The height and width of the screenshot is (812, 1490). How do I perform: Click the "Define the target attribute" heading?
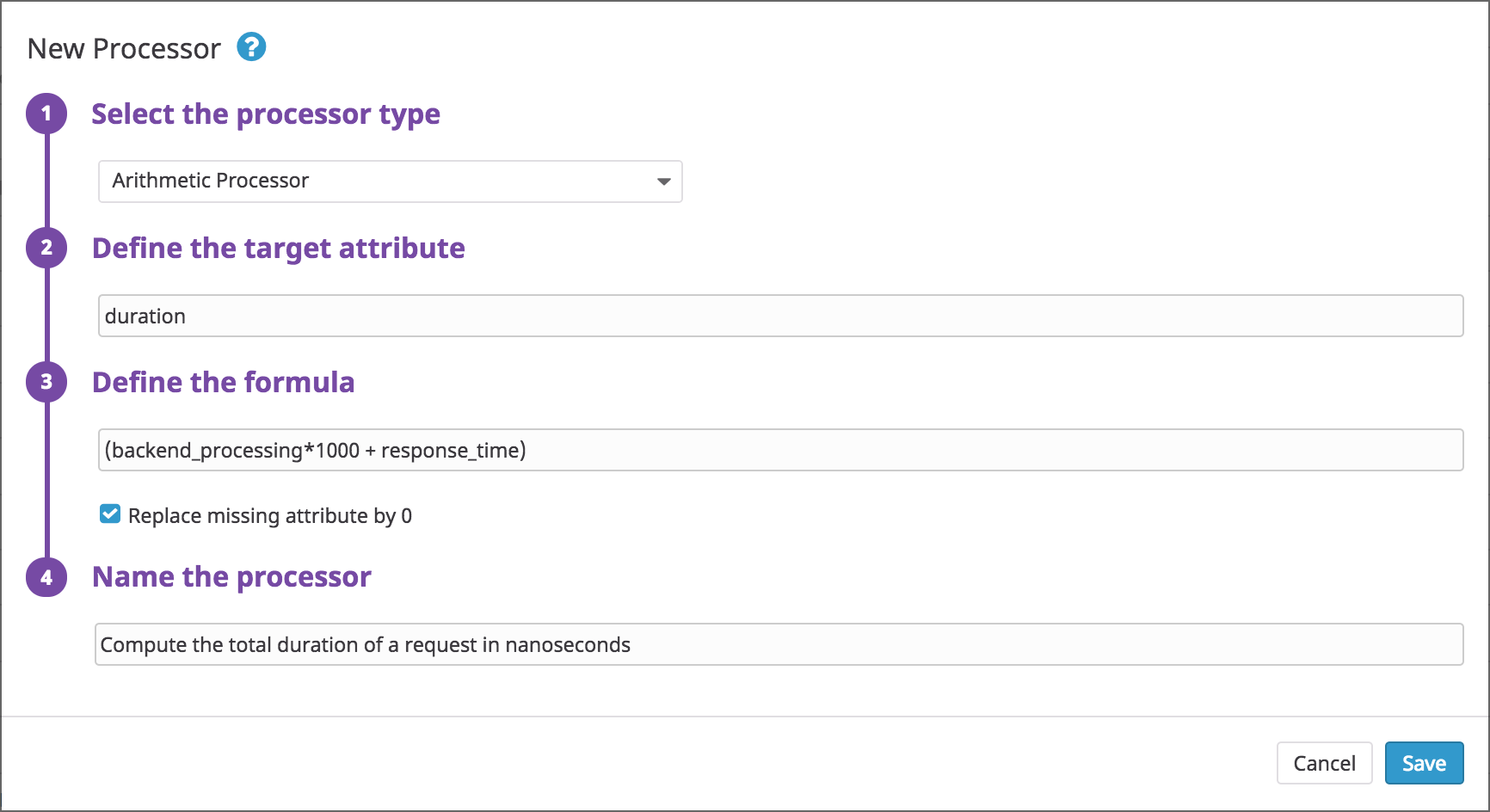(278, 248)
